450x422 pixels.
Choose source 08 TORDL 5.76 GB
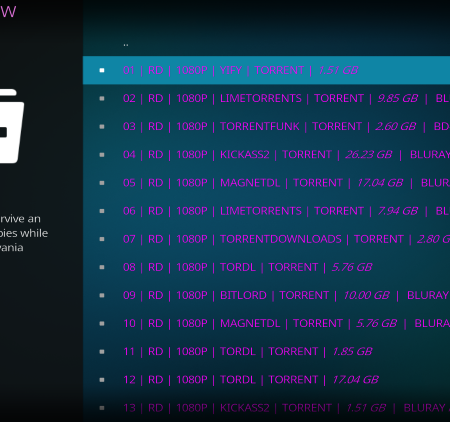pyautogui.click(x=266, y=267)
